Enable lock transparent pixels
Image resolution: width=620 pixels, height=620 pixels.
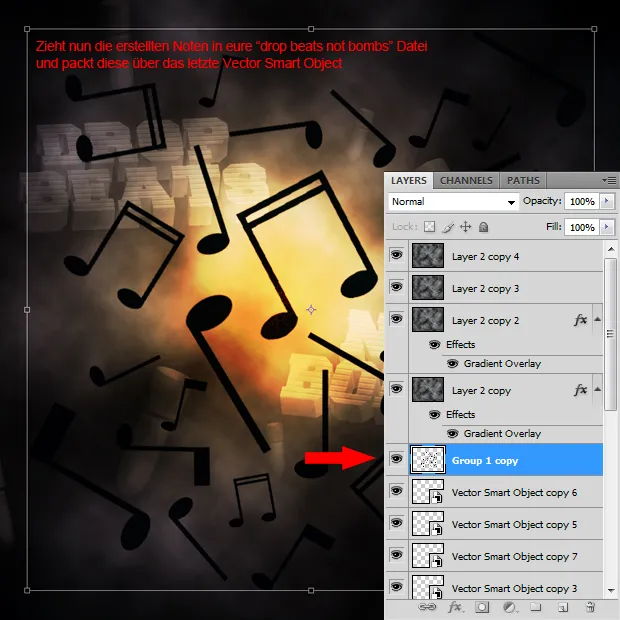[x=430, y=228]
